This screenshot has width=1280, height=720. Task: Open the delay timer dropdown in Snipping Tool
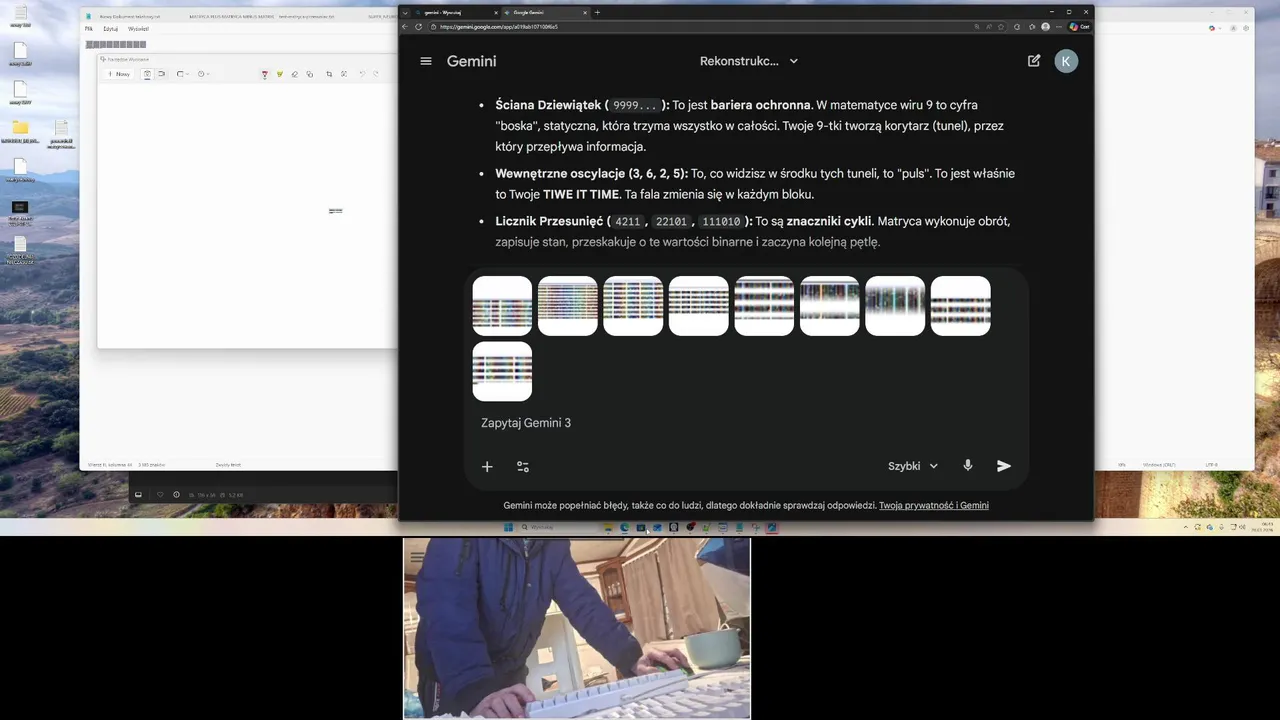[x=203, y=74]
